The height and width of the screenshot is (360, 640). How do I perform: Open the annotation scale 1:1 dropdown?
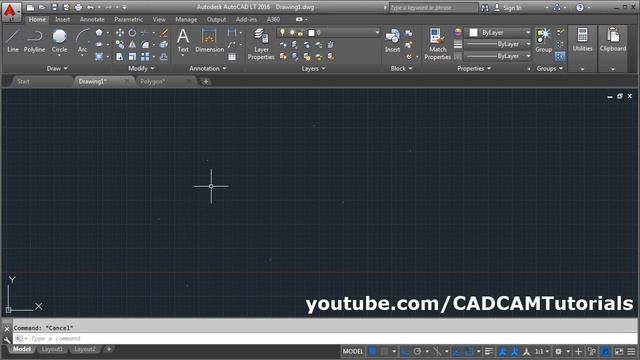(x=542, y=351)
